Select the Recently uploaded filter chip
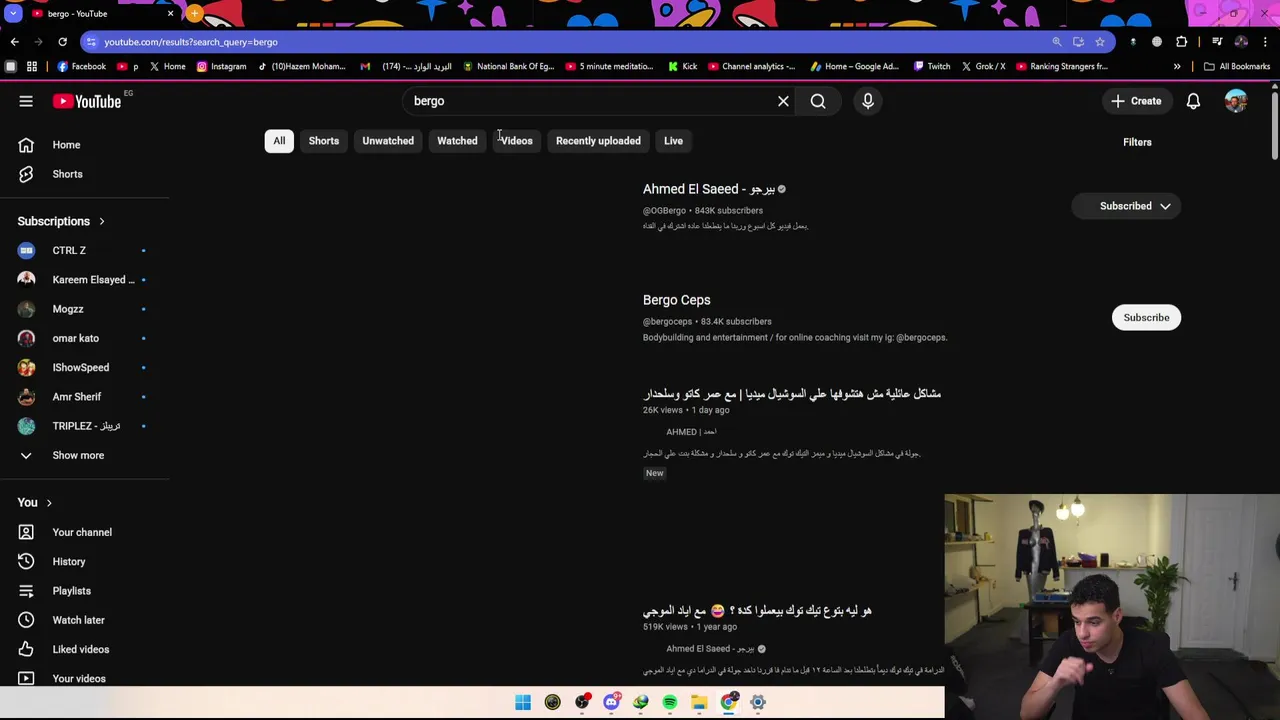 598,141
